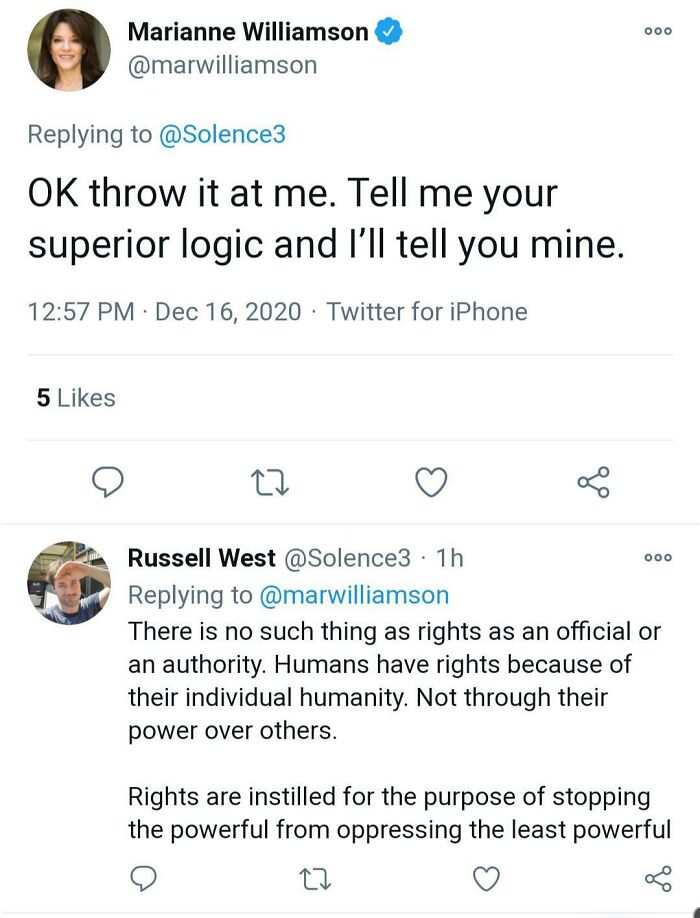This screenshot has height=918, width=700.
Task: Open the reply icon on Marianne's tweet
Action: point(107,483)
